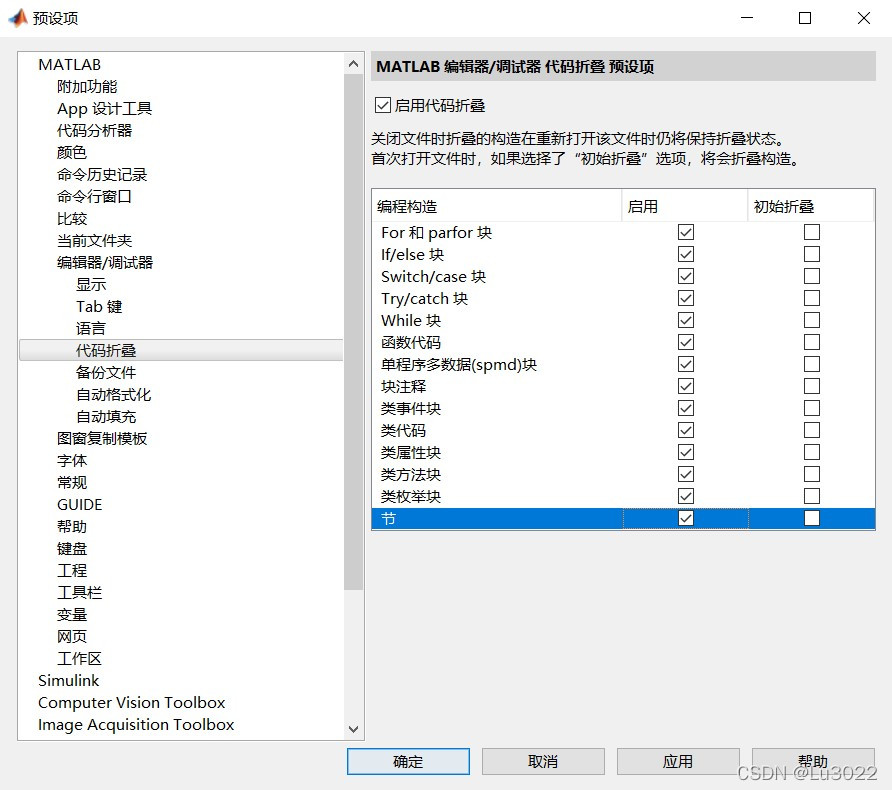Open 工具栏 preferences
The image size is (892, 790).
coord(80,593)
